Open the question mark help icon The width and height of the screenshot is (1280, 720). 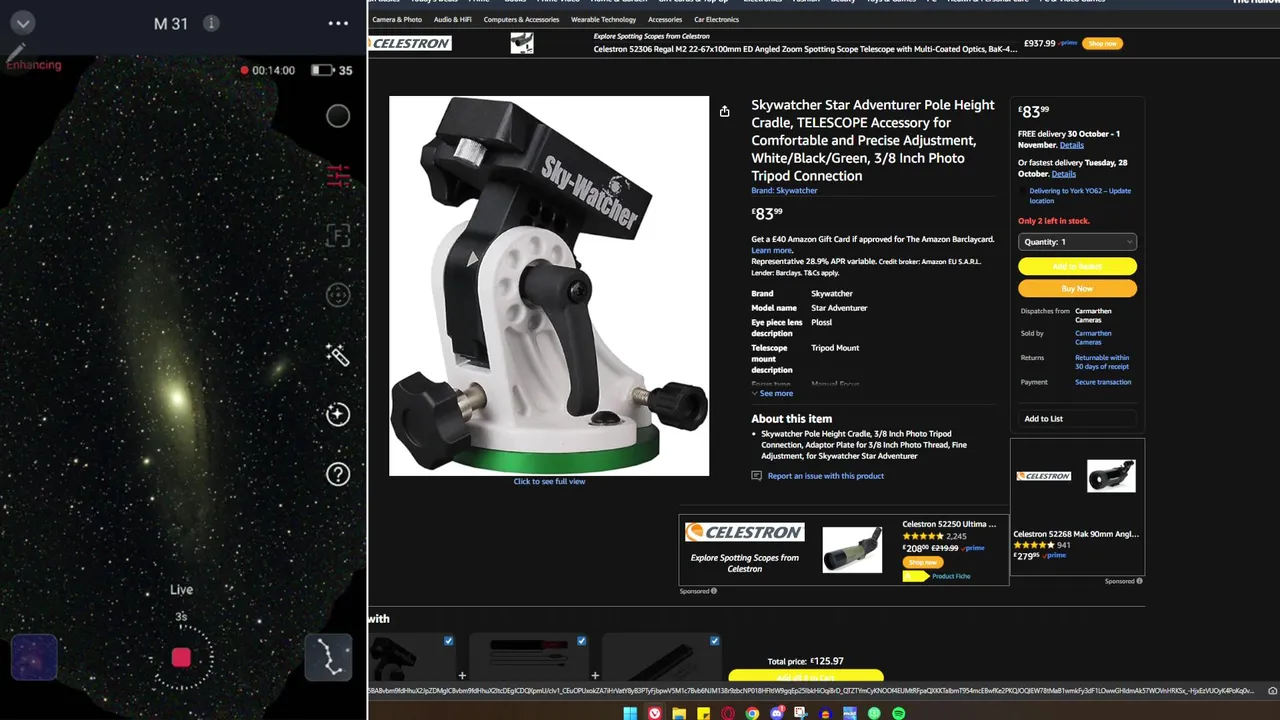click(338, 474)
